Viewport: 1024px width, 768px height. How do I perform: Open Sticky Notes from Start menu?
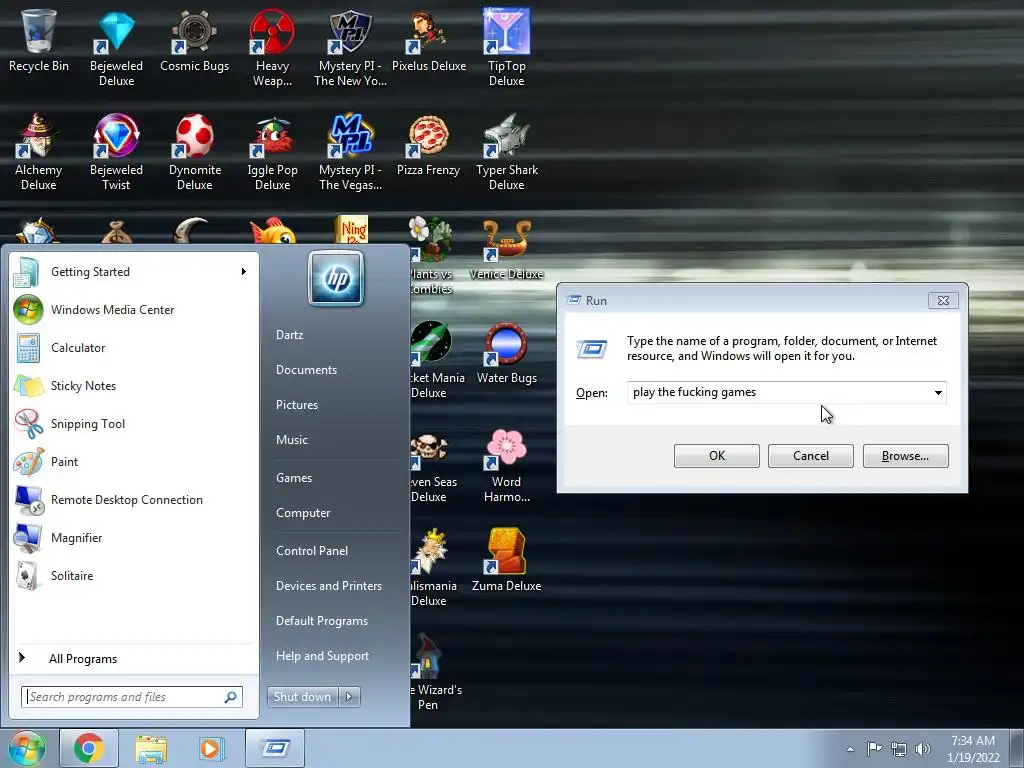pos(134,385)
